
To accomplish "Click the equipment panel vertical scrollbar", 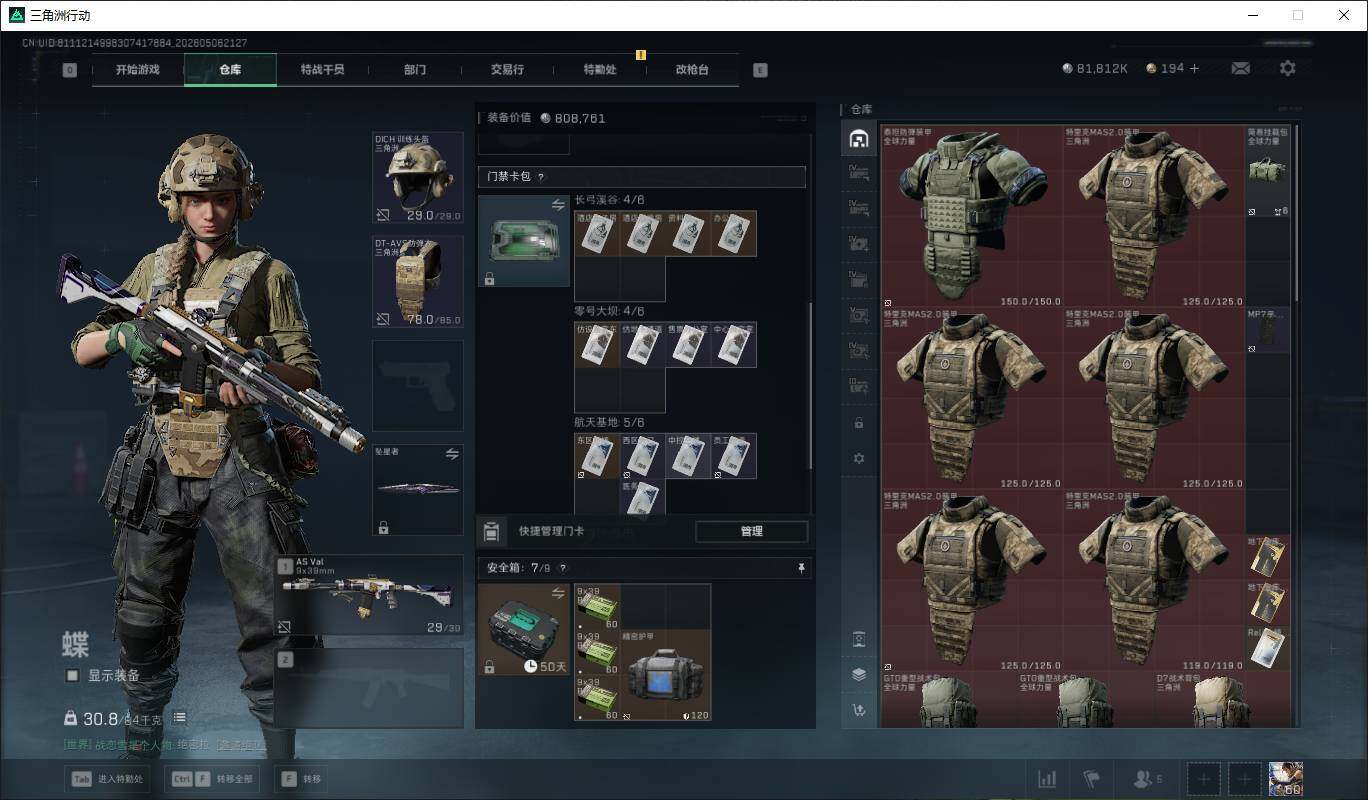I will 811,385.
